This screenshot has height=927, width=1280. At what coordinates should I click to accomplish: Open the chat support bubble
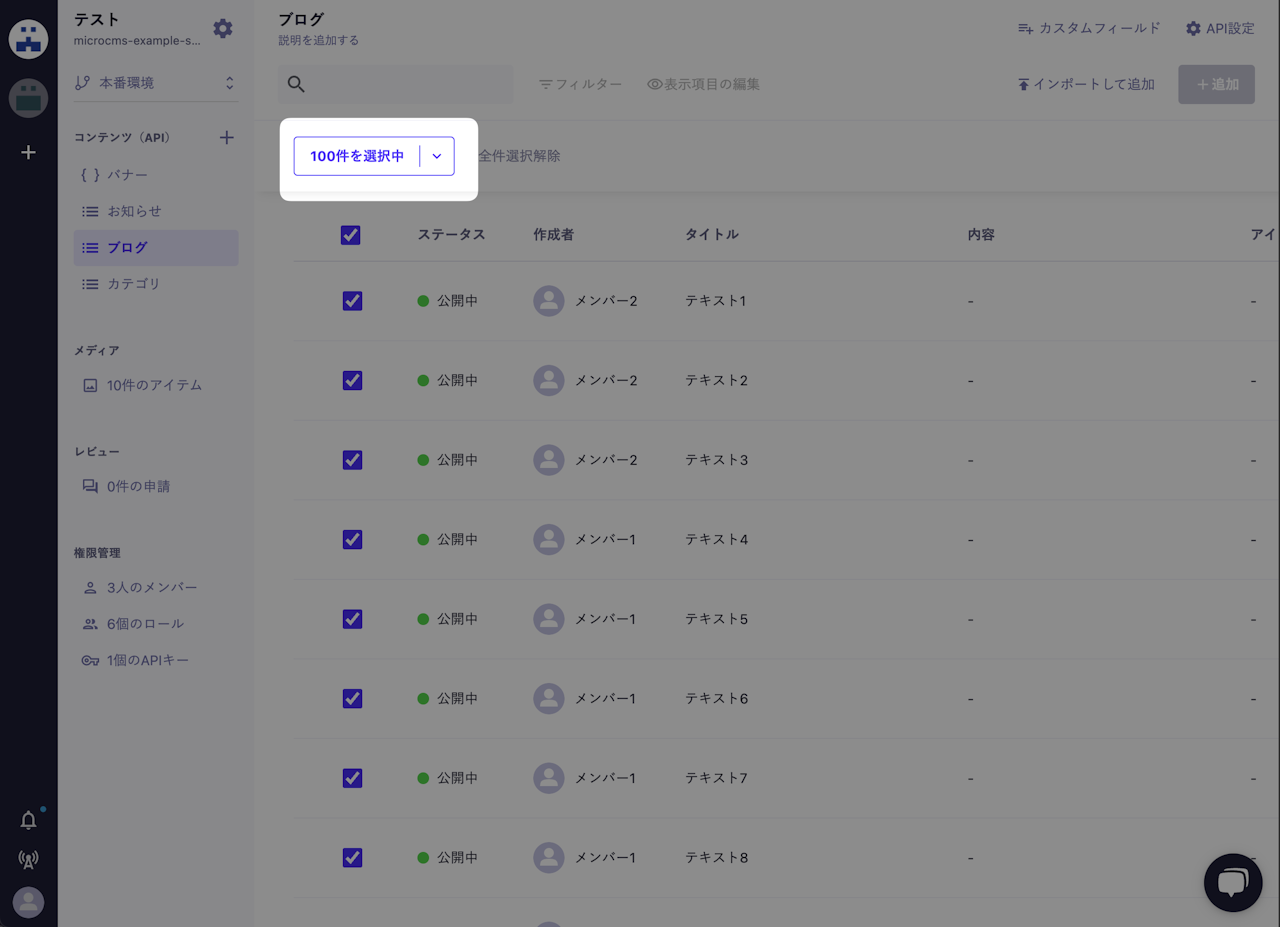coord(1232,882)
